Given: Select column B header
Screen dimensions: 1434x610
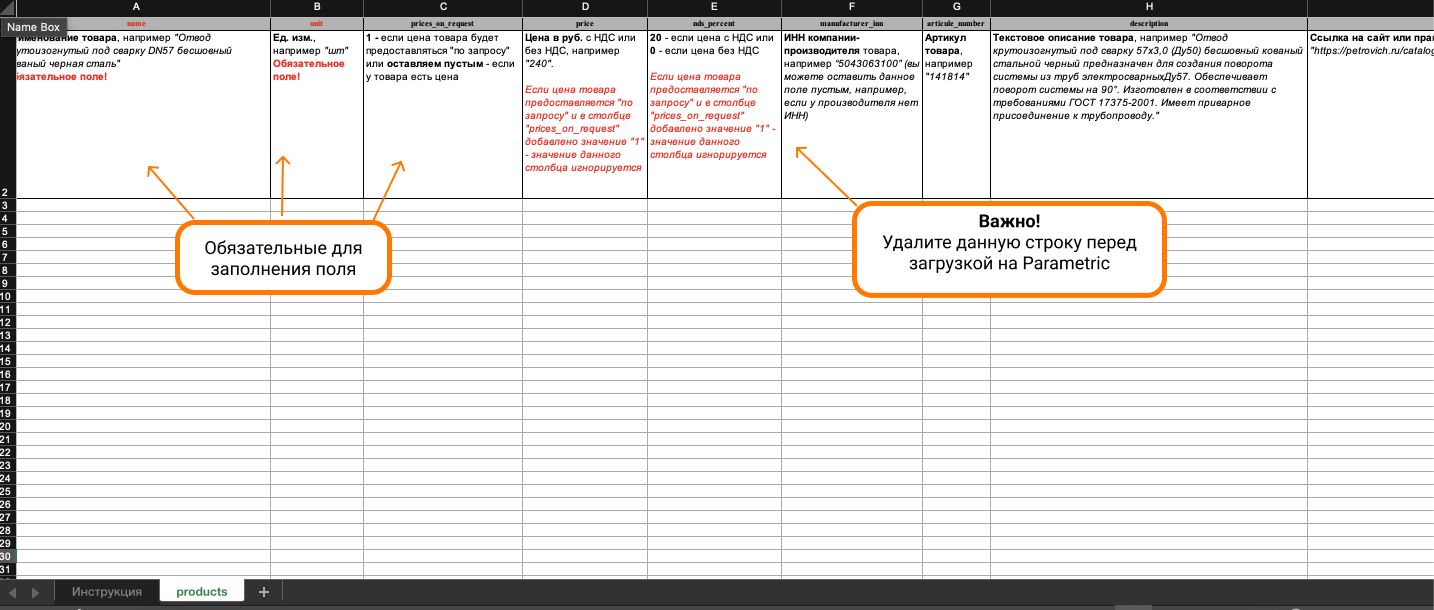Looking at the screenshot, I should pyautogui.click(x=317, y=6).
